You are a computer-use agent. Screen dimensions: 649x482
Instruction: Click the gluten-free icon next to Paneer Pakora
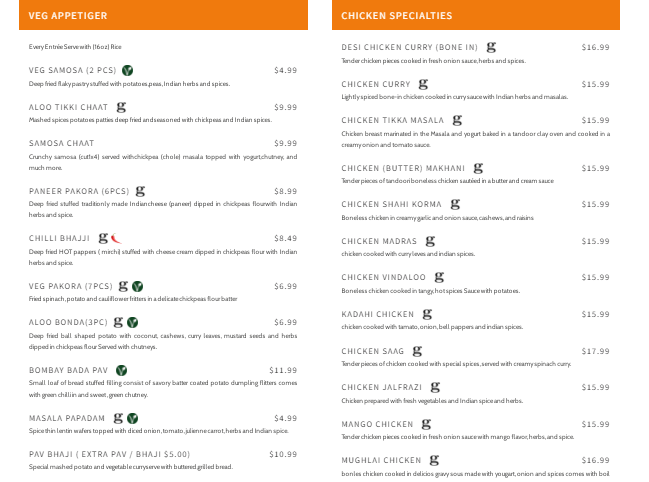tap(140, 190)
